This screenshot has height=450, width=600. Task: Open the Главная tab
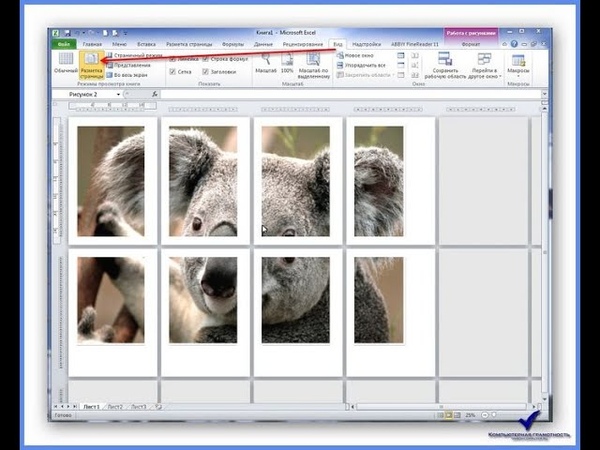(x=92, y=44)
